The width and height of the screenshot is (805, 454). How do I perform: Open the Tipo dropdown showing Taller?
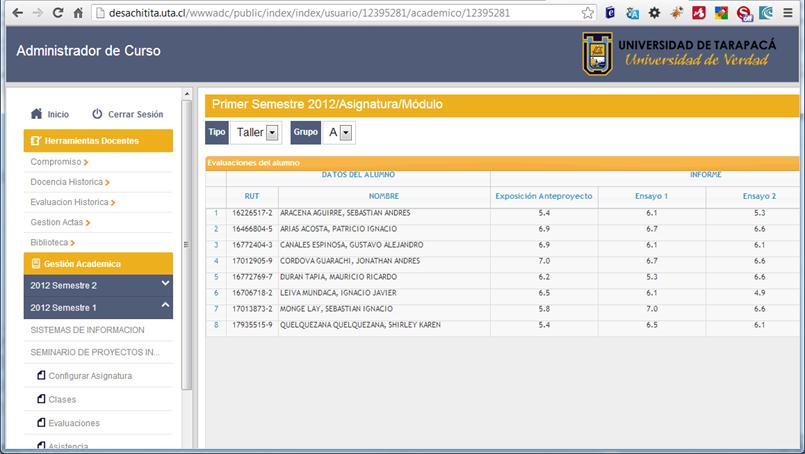(257, 132)
